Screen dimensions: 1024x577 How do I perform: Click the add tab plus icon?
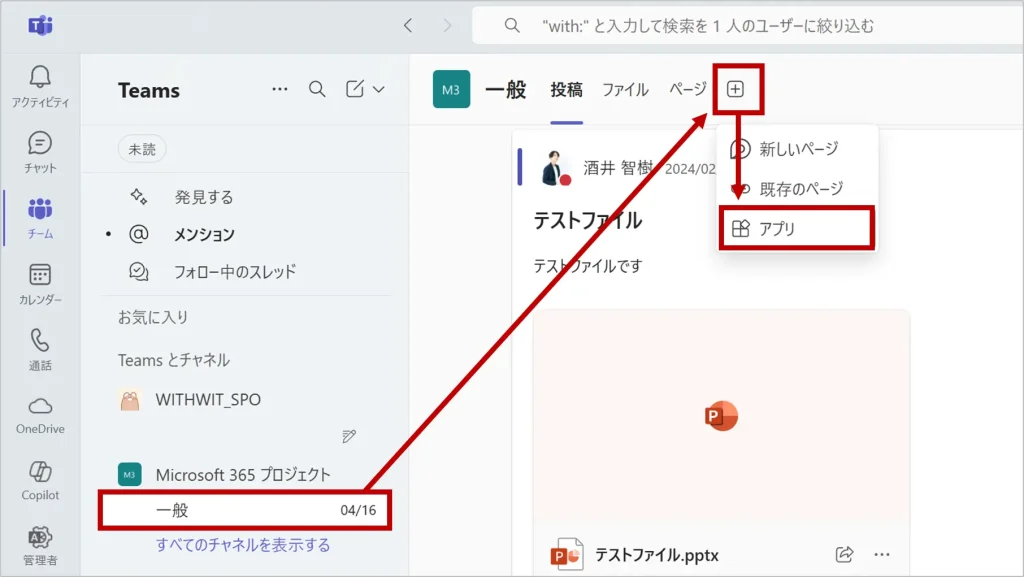point(735,89)
